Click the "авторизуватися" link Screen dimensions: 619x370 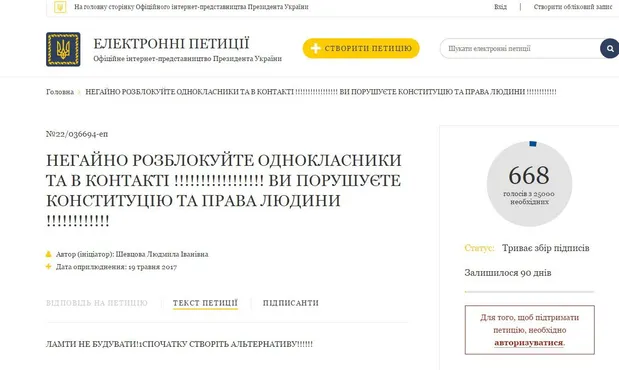pos(529,342)
